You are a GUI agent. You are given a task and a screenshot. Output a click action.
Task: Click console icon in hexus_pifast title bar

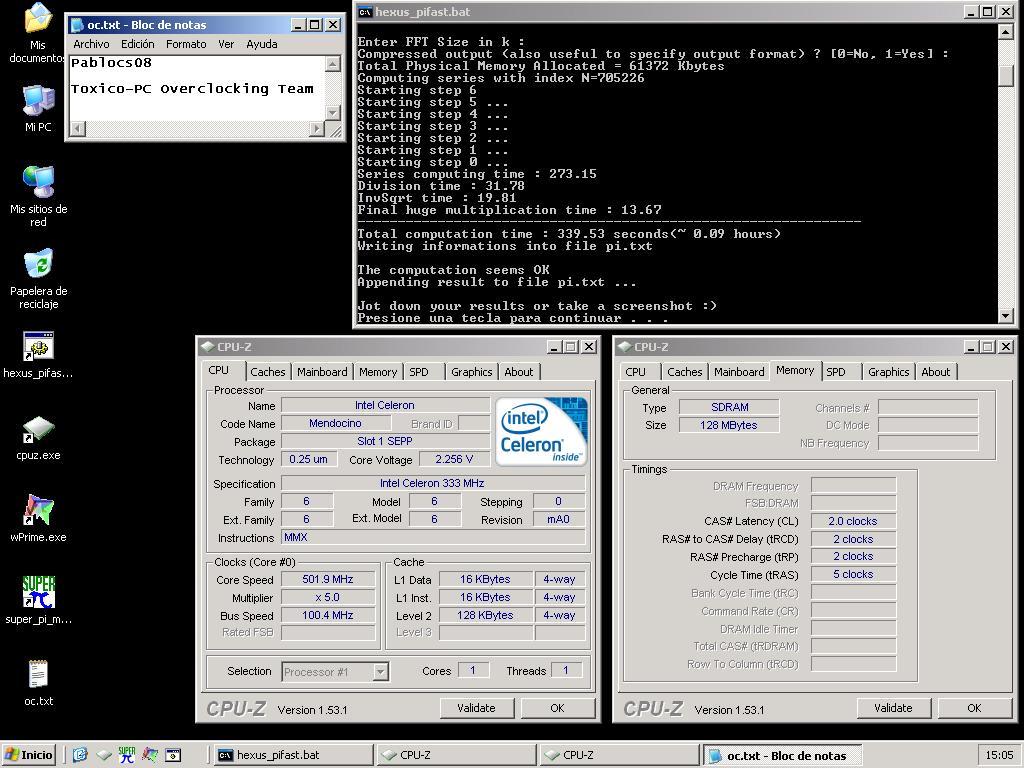click(364, 12)
